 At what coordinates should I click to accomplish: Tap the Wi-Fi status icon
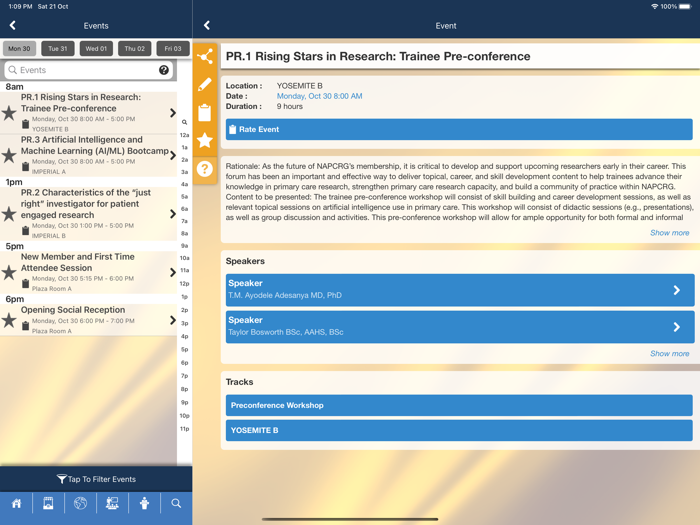654,6
